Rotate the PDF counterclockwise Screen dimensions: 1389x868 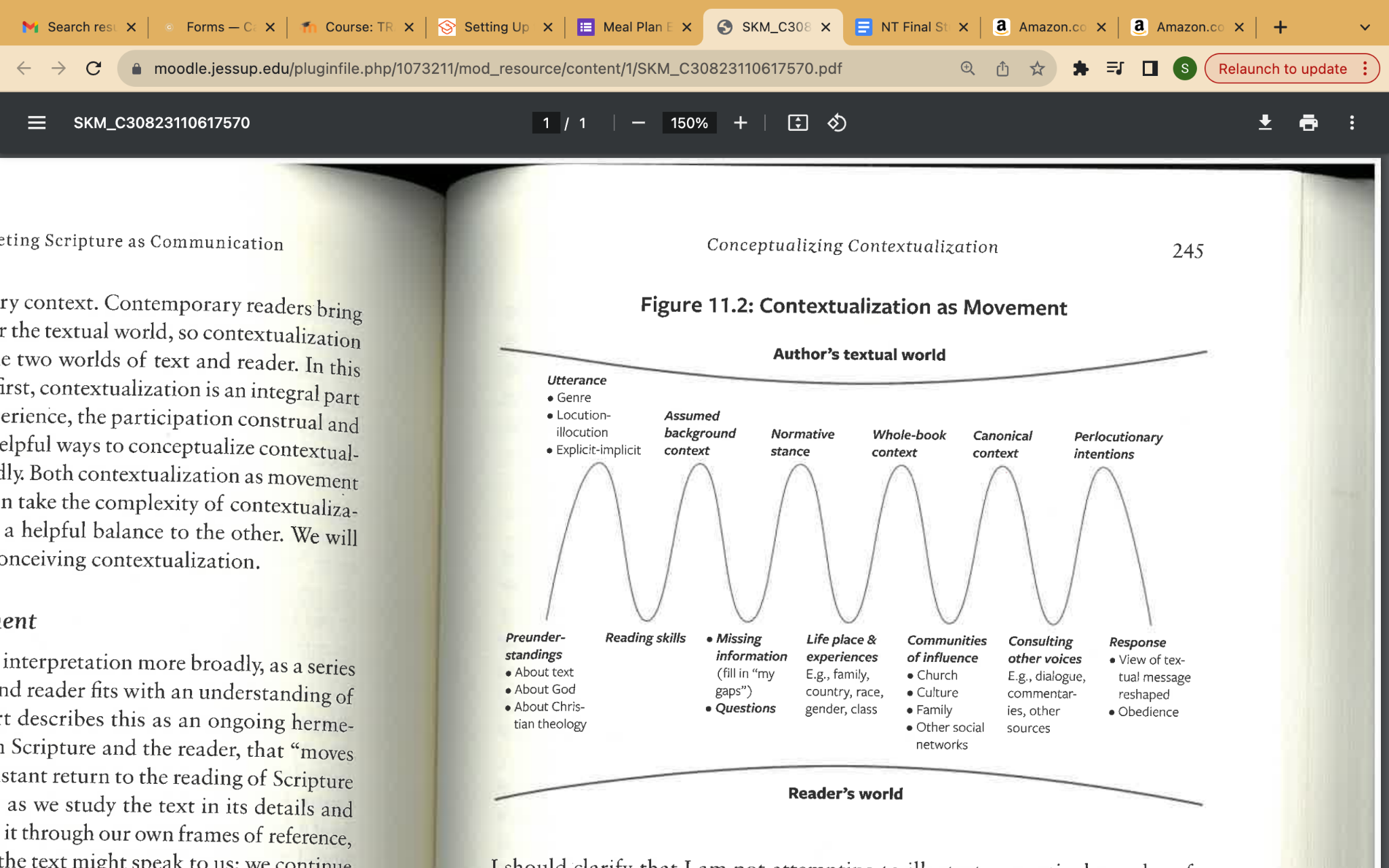pos(837,123)
